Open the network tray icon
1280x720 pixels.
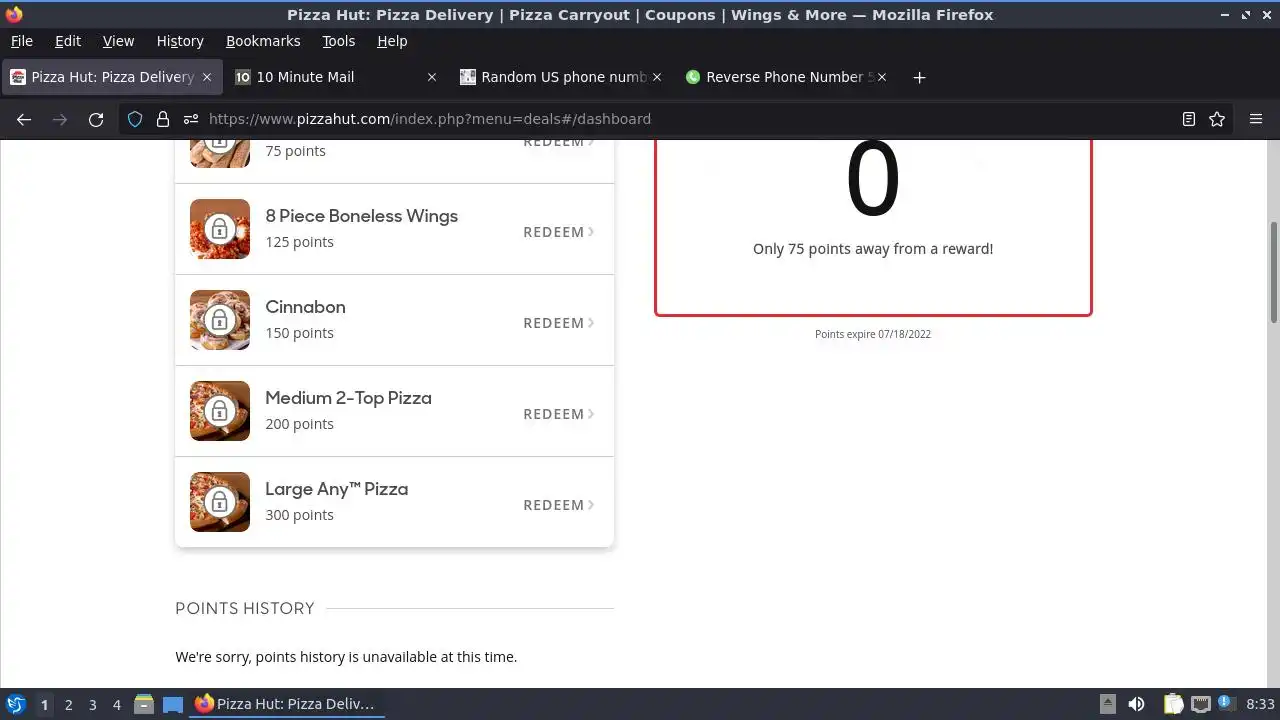[x=1201, y=704]
